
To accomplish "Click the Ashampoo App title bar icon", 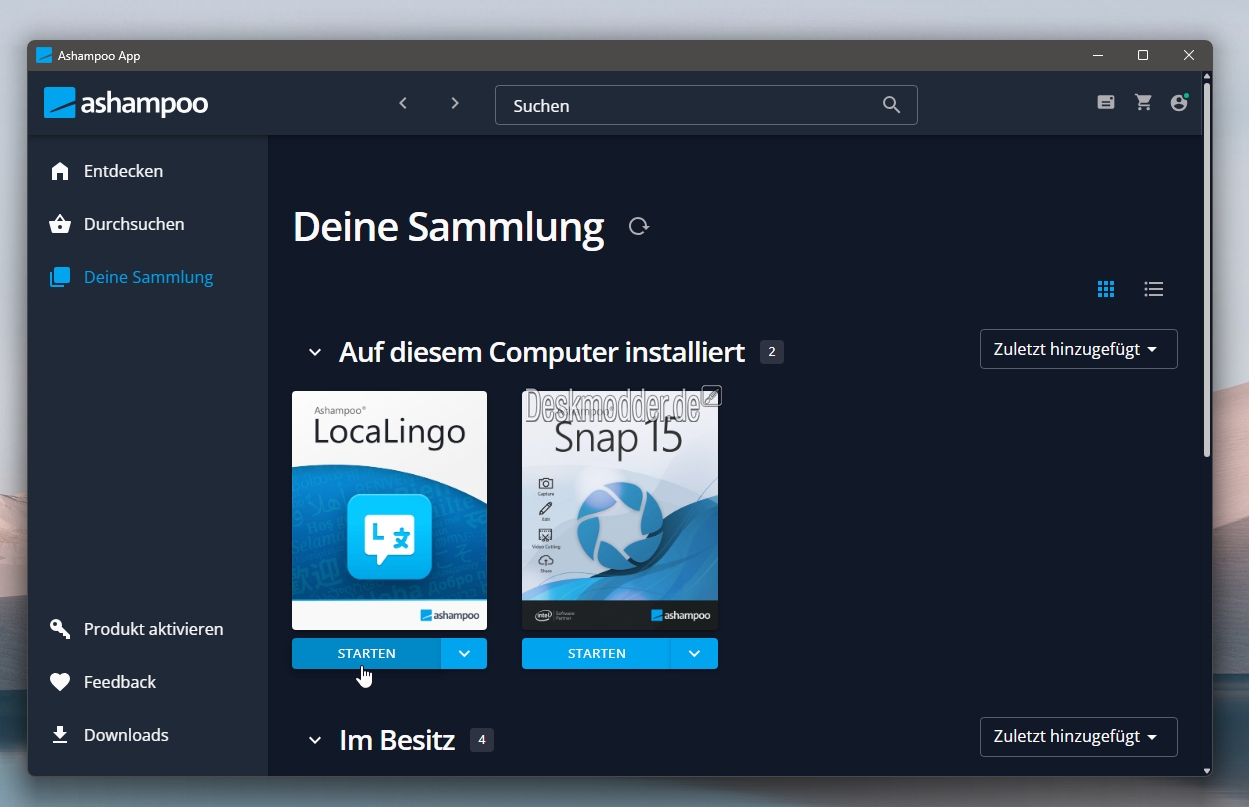I will click(x=44, y=56).
